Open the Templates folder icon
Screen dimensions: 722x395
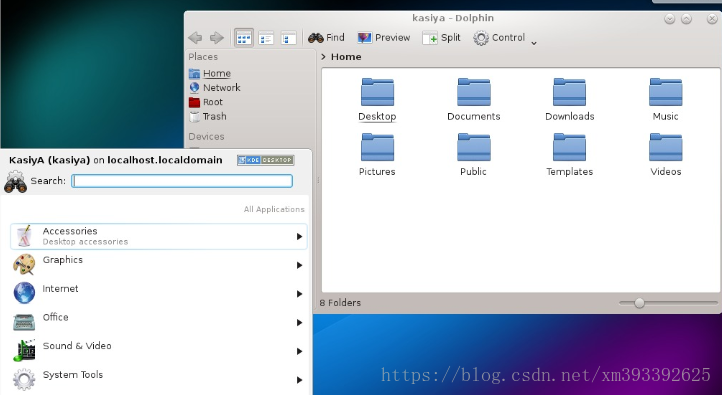570,147
